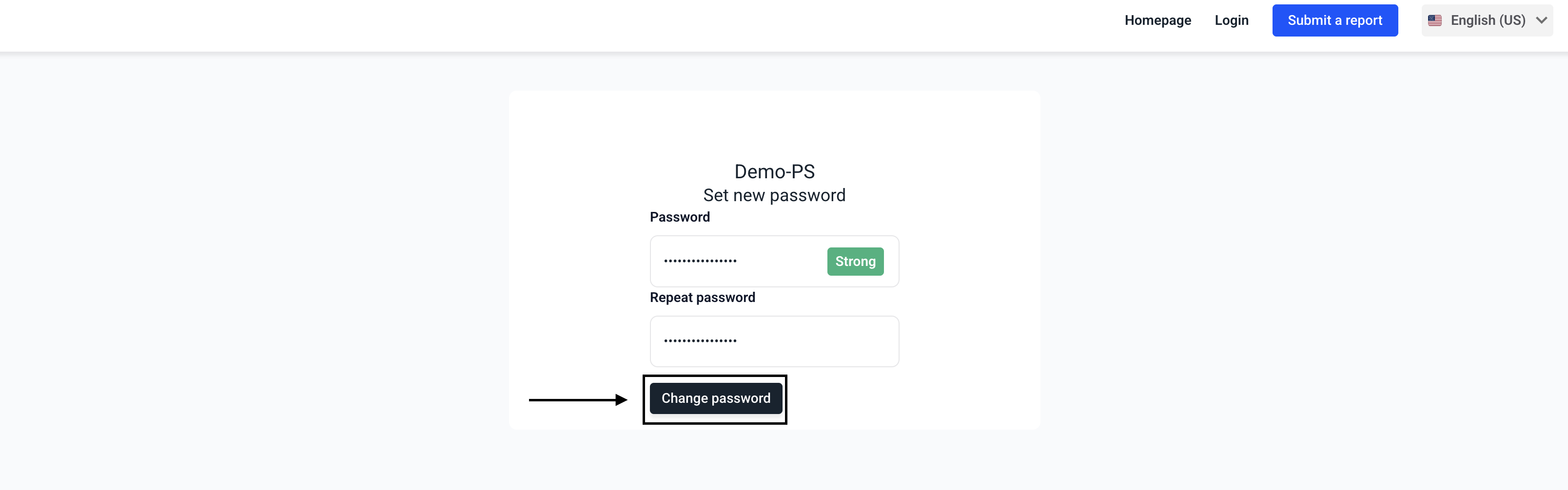Click the black arrow pointing at Change password
Viewport: 1568px width, 490px height.
577,399
